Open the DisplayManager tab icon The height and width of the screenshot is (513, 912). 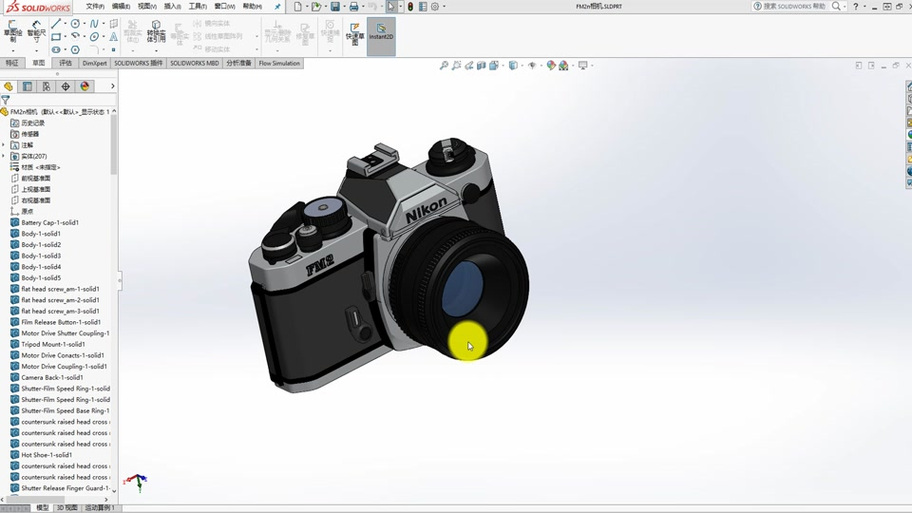[x=85, y=87]
